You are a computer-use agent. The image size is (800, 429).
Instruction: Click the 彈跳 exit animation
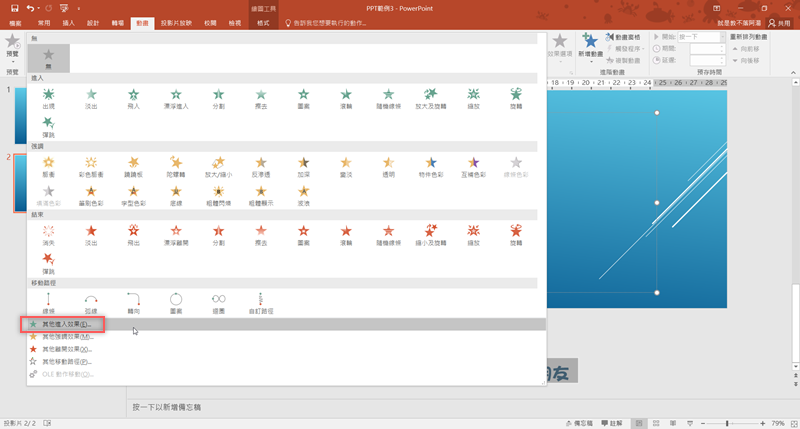tap(48, 262)
